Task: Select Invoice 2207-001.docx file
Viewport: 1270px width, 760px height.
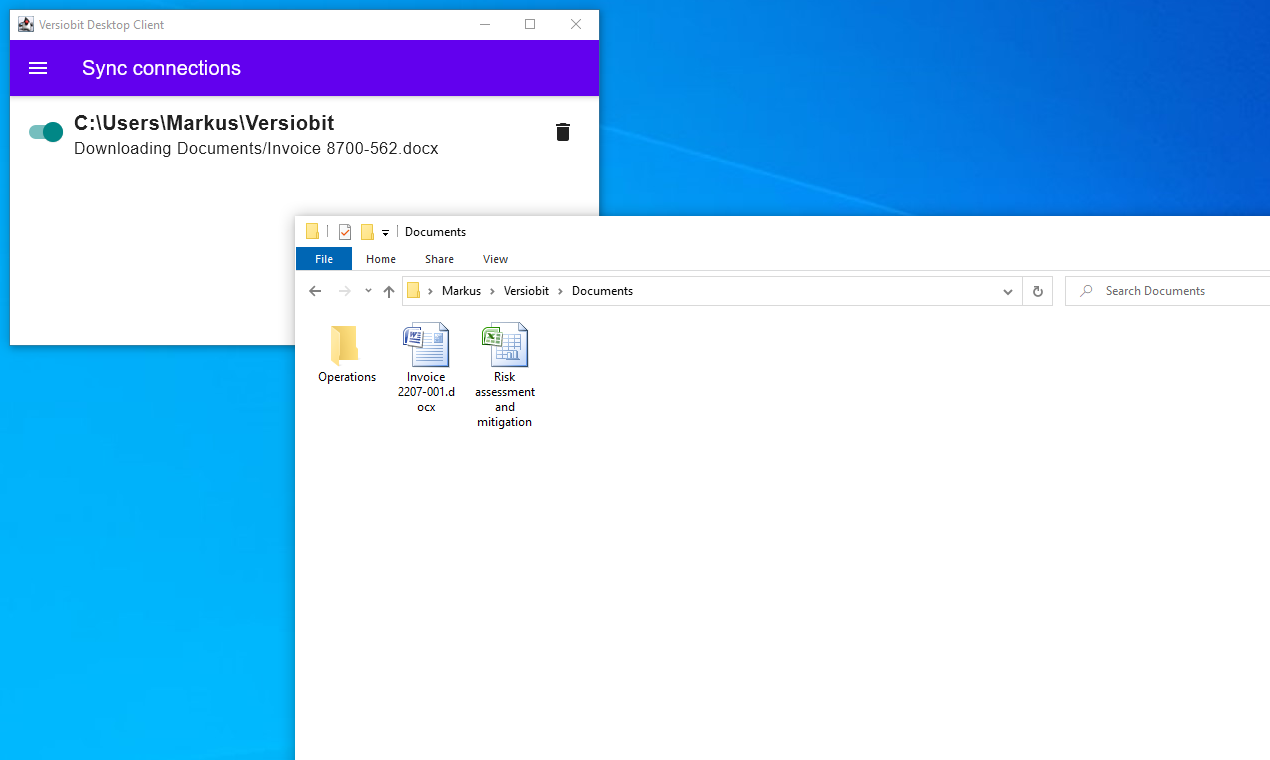Action: [x=426, y=368]
